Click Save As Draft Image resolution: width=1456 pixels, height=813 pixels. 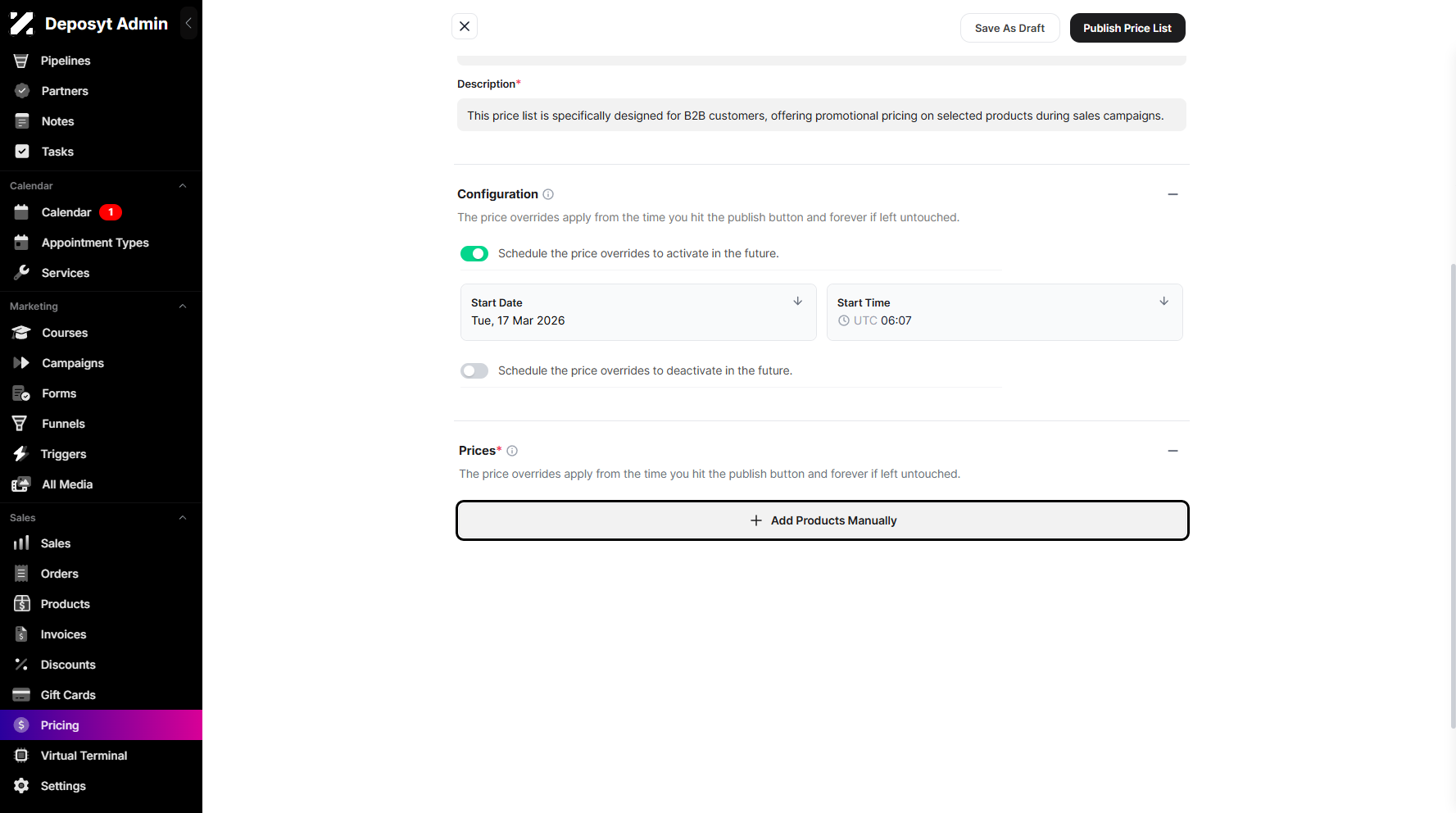(x=1009, y=28)
